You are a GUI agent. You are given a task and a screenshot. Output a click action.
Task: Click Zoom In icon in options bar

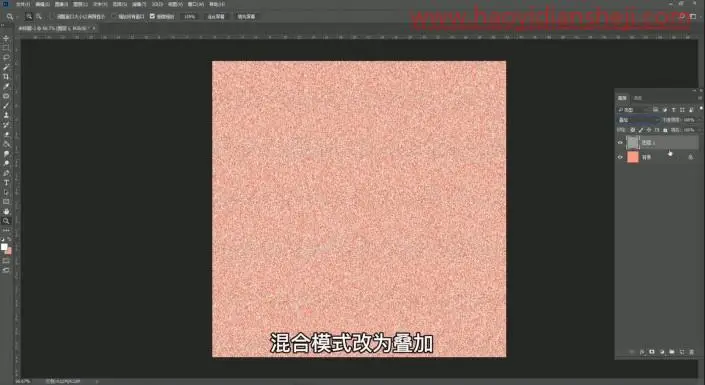(29, 16)
